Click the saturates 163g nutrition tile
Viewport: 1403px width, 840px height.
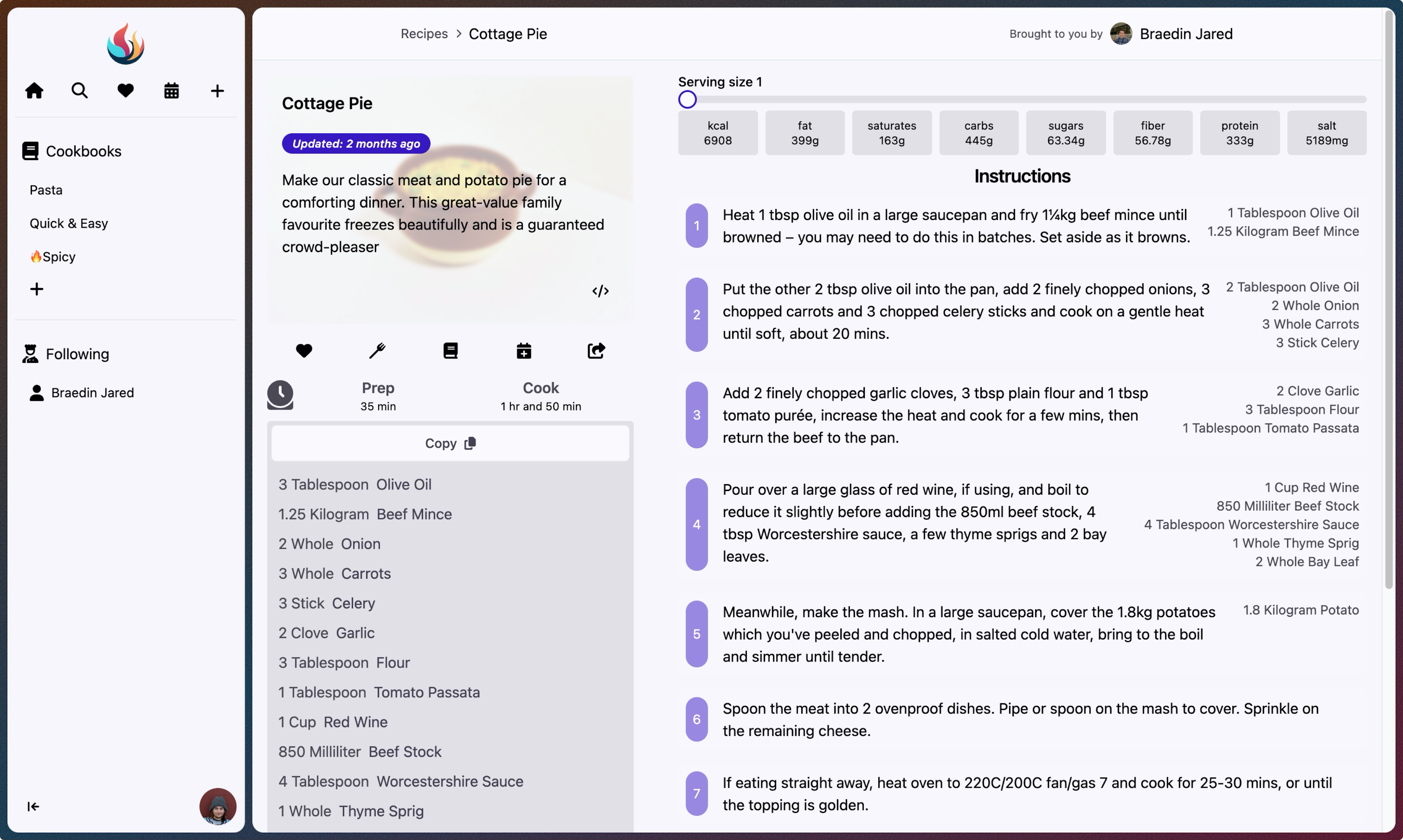coord(892,133)
